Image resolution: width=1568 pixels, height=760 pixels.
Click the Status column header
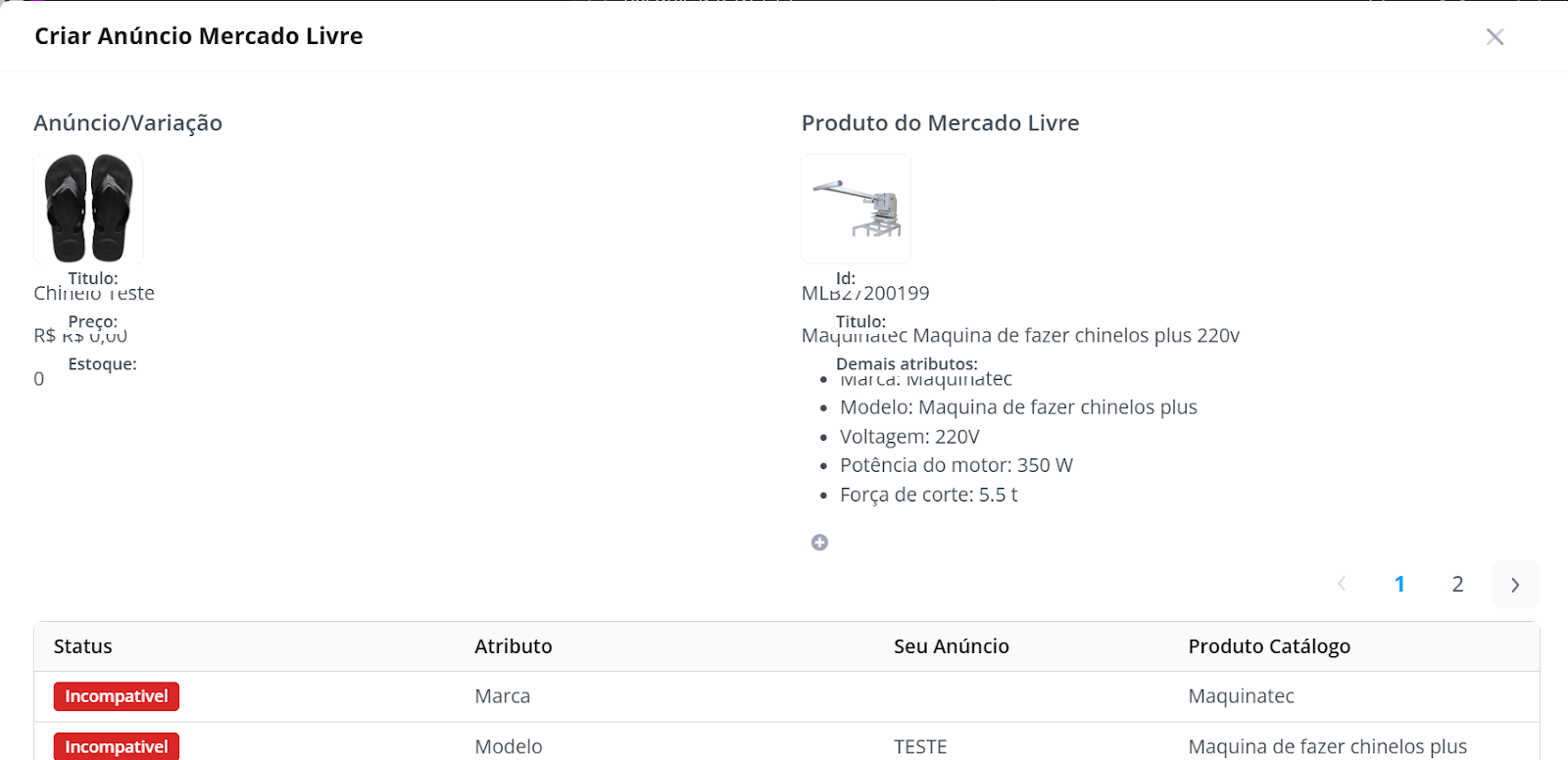[x=83, y=646]
